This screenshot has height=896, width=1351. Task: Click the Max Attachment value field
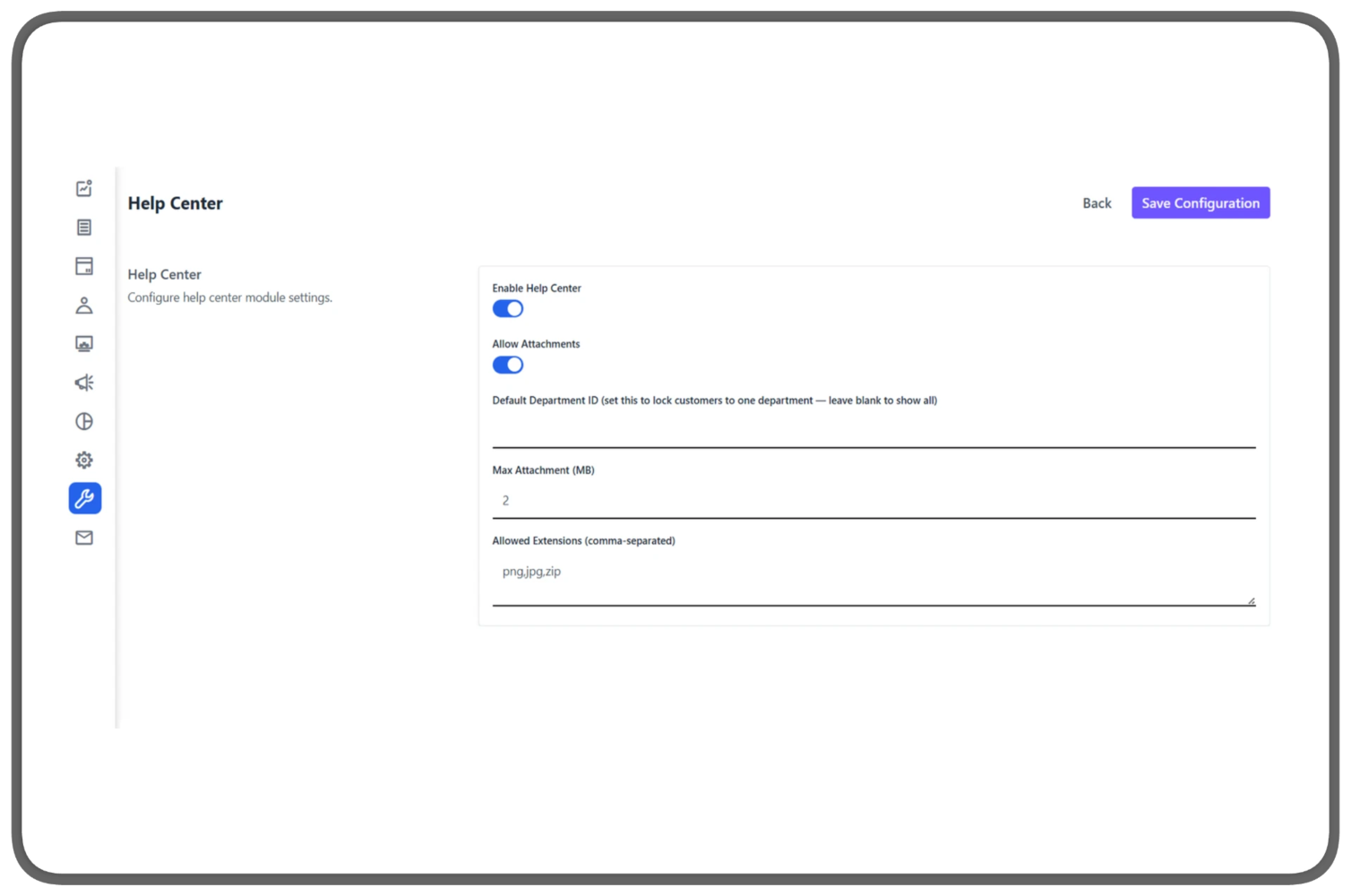873,500
